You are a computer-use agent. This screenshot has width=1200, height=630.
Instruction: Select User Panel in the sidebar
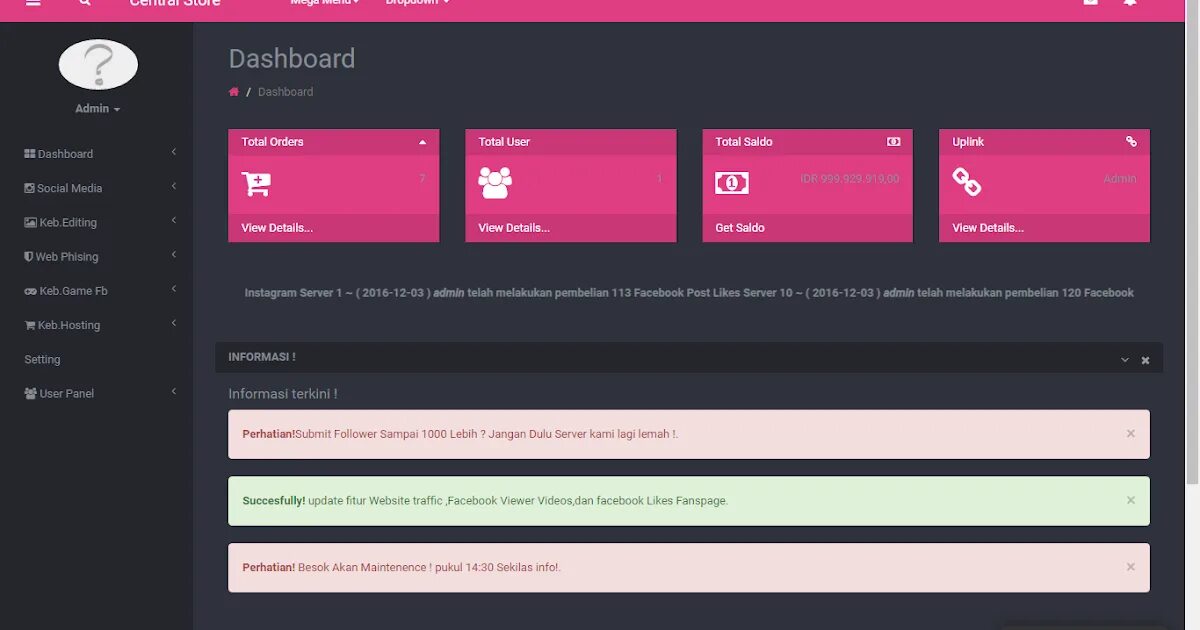click(67, 394)
